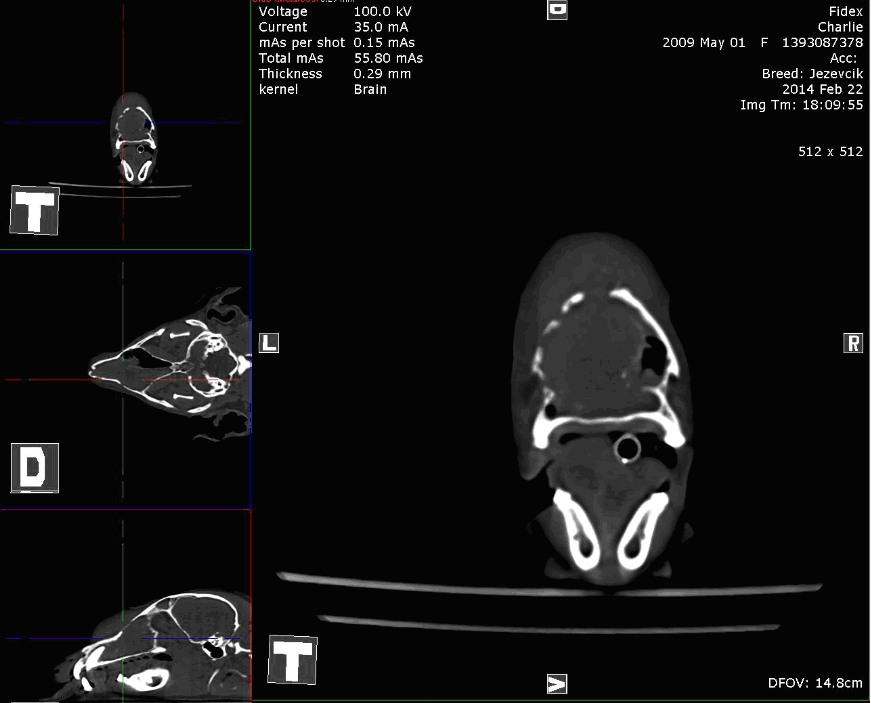The image size is (871, 703).
Task: Click the patient name 'Charlie'
Action: [x=840, y=27]
